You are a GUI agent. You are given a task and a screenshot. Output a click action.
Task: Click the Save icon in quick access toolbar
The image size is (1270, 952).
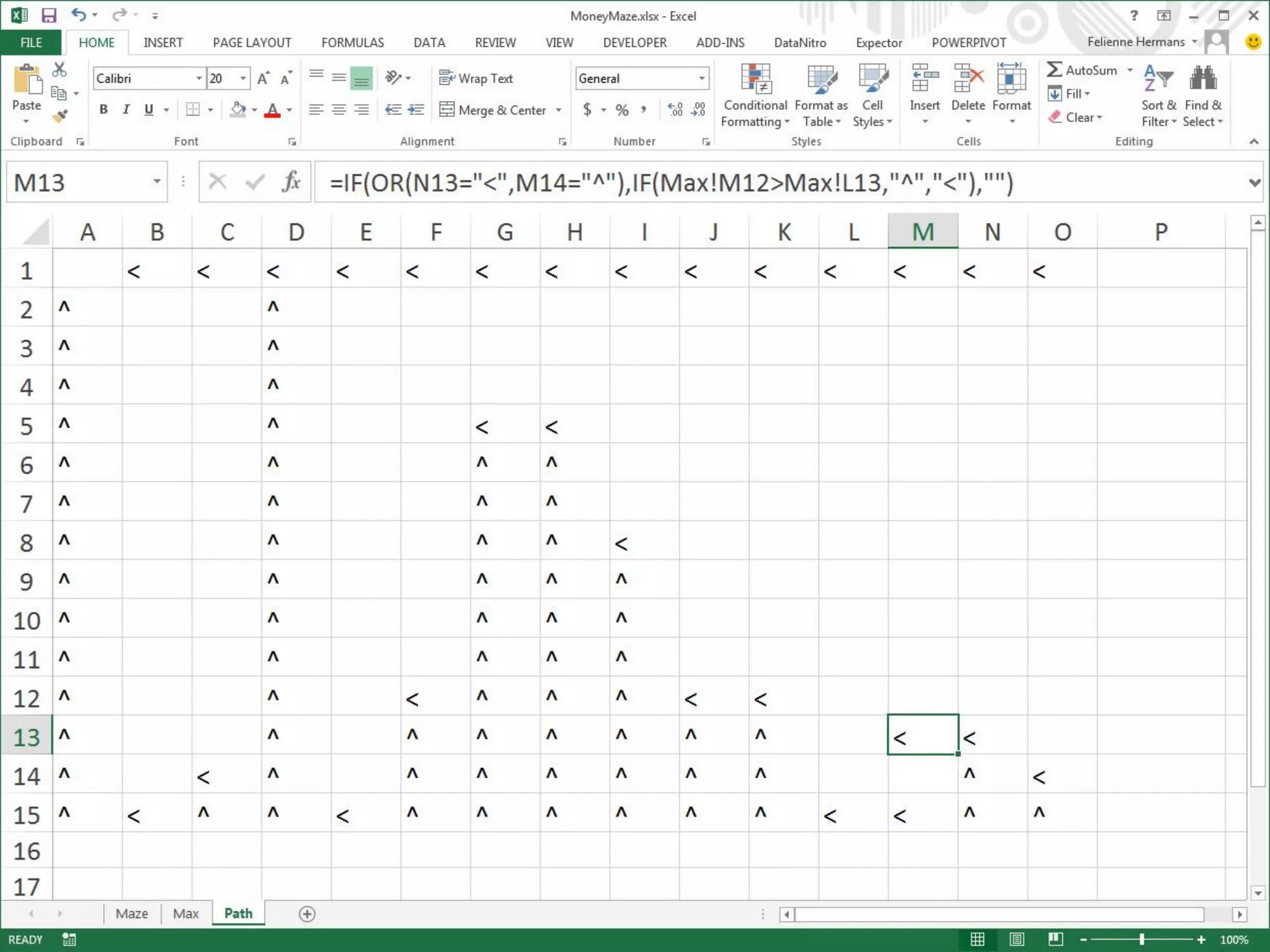pyautogui.click(x=48, y=15)
